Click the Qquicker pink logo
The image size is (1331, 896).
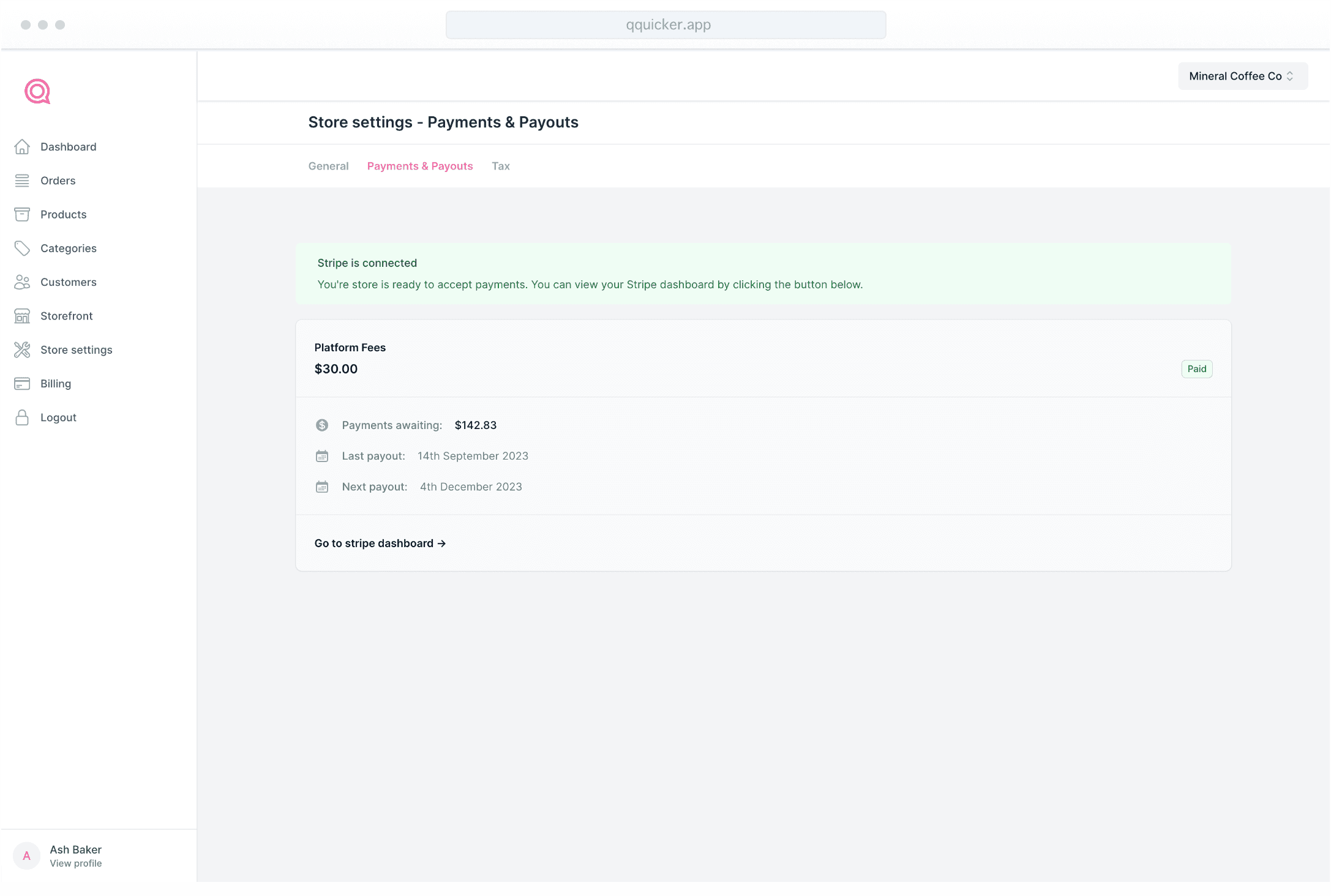(37, 92)
